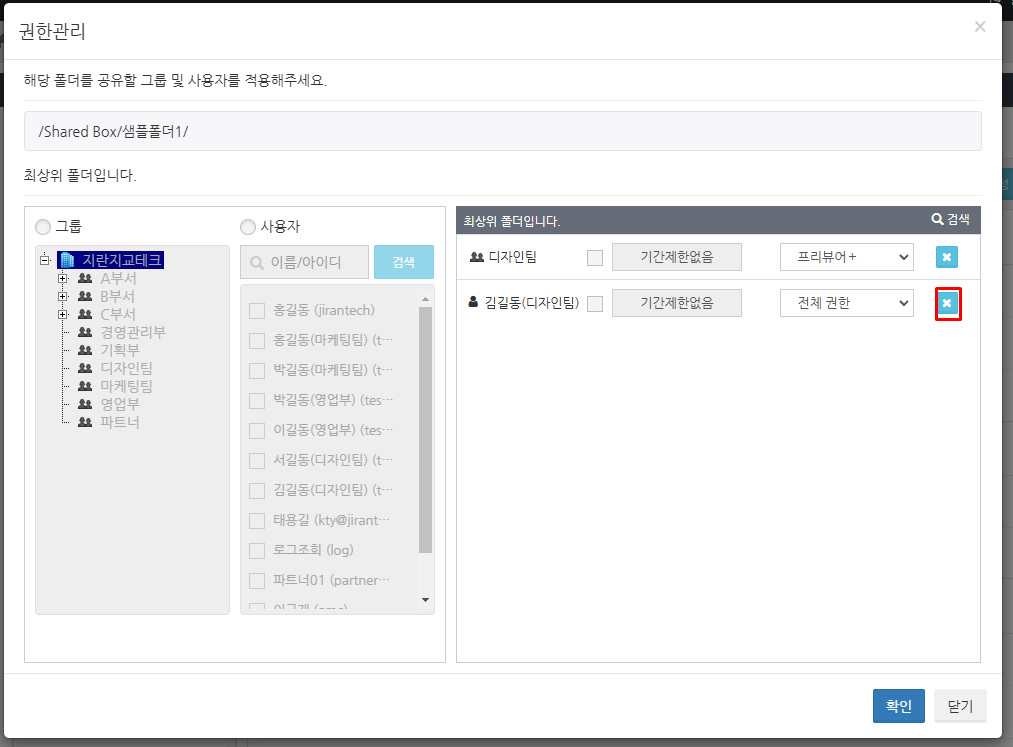The width and height of the screenshot is (1013, 747).
Task: Click the 지란지교테크 company building icon
Action: pyautogui.click(x=68, y=260)
